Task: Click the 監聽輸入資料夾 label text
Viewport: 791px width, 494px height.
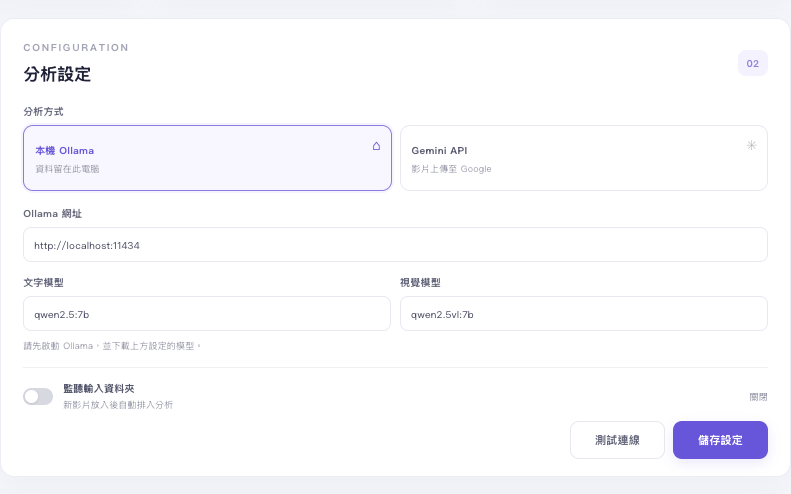Action: click(x=99, y=389)
